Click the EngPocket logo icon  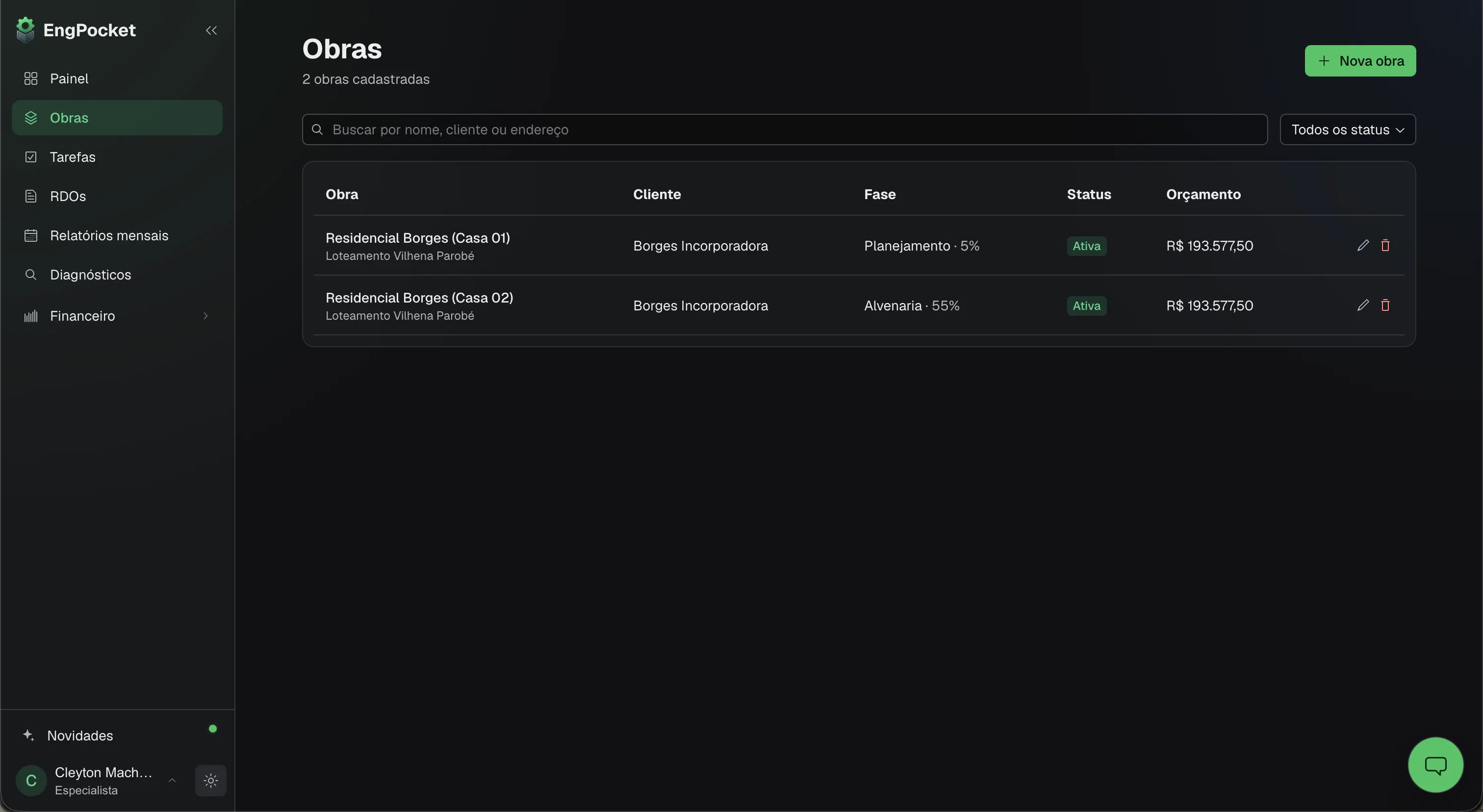26,30
